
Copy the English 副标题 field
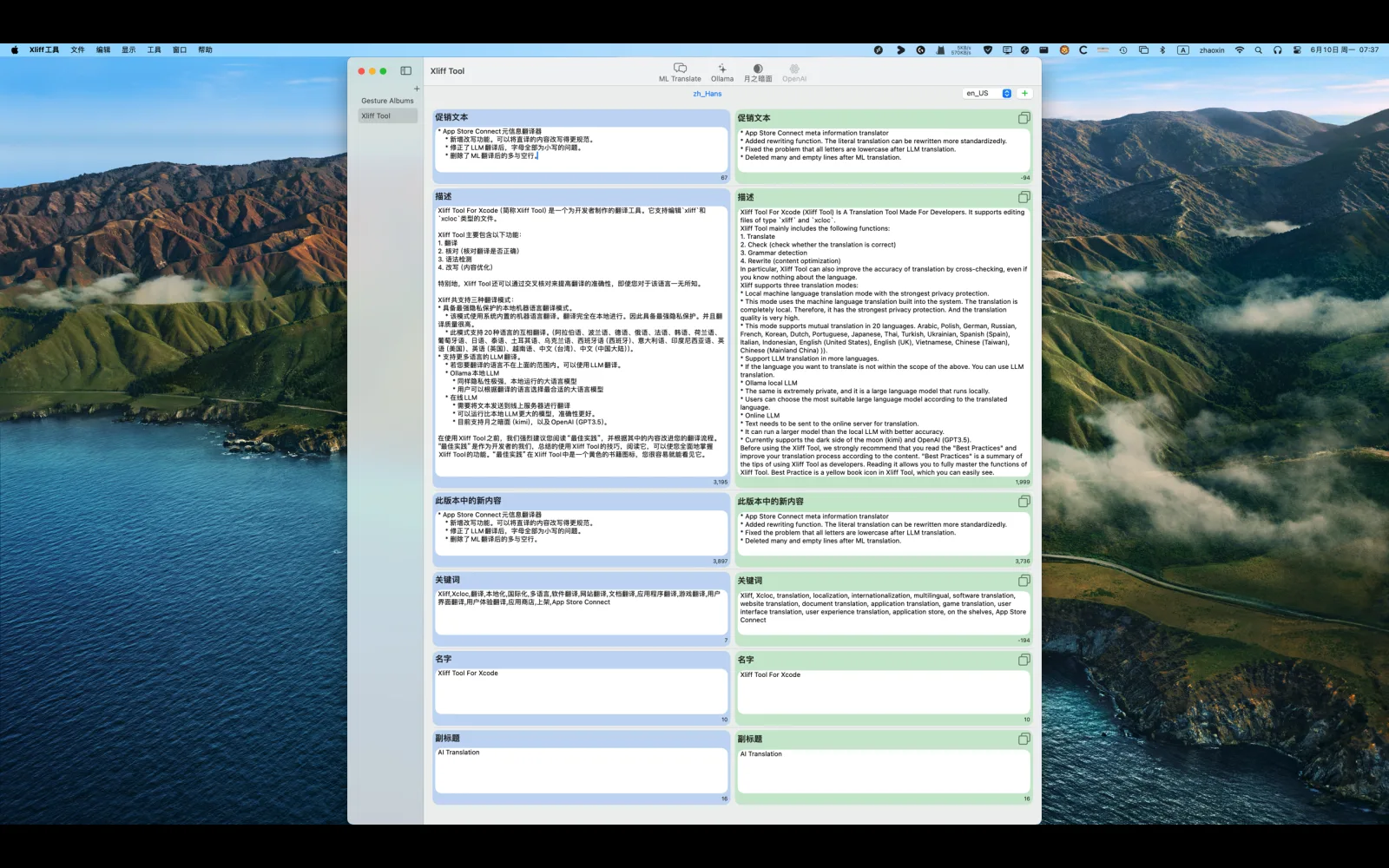[x=1024, y=739]
